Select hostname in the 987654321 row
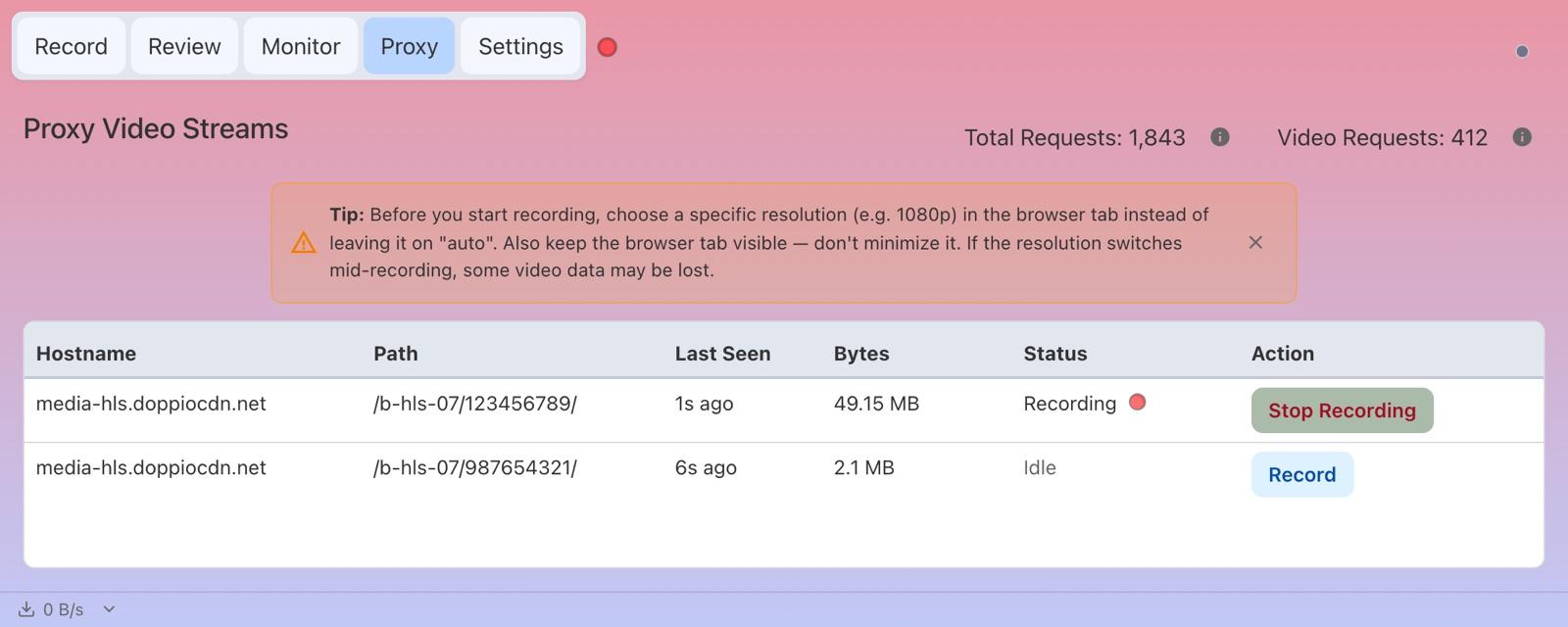Viewport: 1568px width, 627px height. pyautogui.click(x=151, y=467)
